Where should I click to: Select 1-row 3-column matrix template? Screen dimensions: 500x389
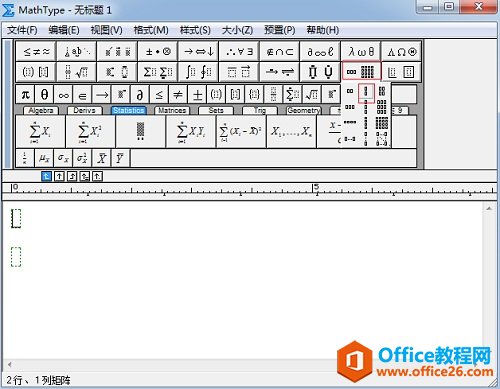(350, 107)
